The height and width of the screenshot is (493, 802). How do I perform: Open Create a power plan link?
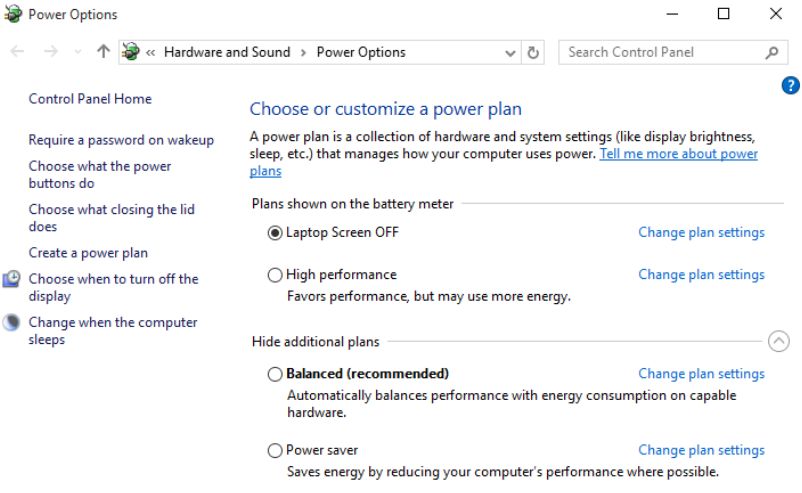click(88, 253)
